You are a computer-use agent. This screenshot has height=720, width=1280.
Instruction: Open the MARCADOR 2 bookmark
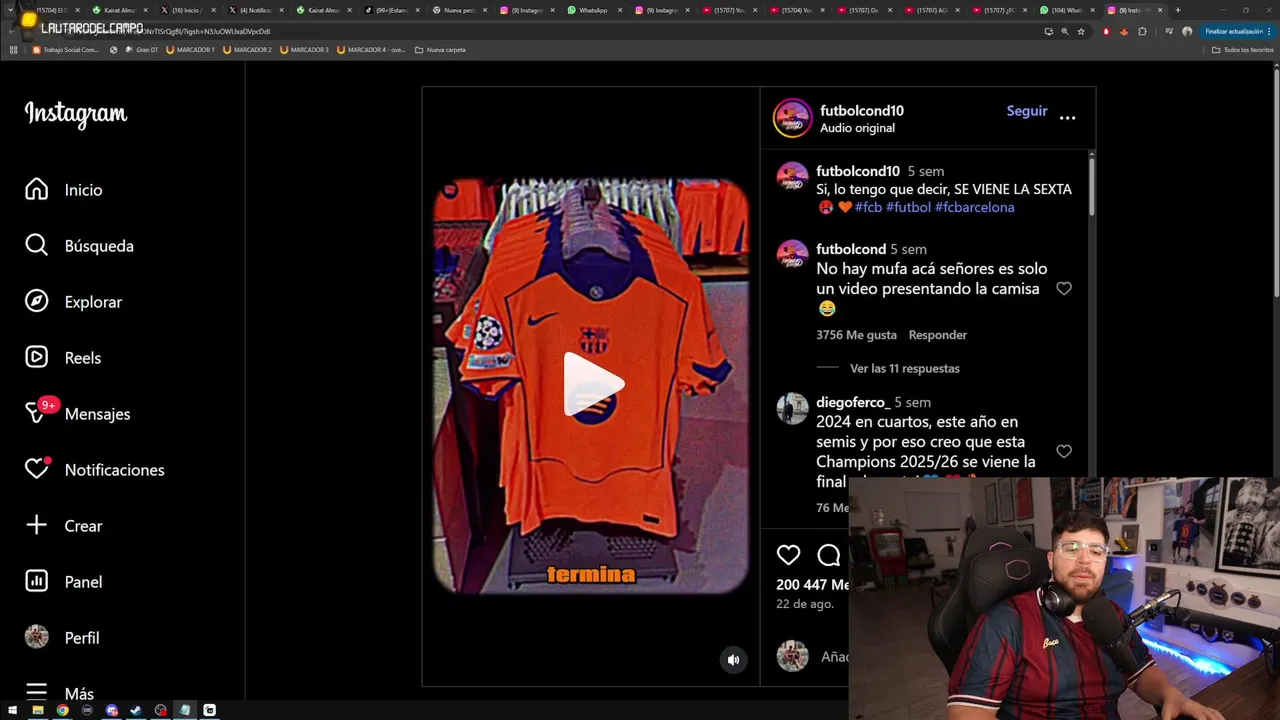[x=247, y=50]
